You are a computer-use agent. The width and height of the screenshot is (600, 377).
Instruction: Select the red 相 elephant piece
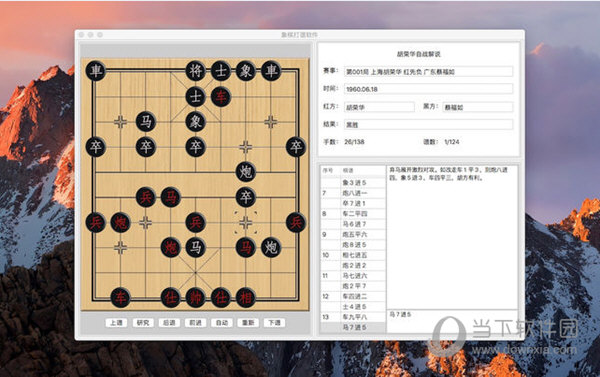[x=246, y=297]
